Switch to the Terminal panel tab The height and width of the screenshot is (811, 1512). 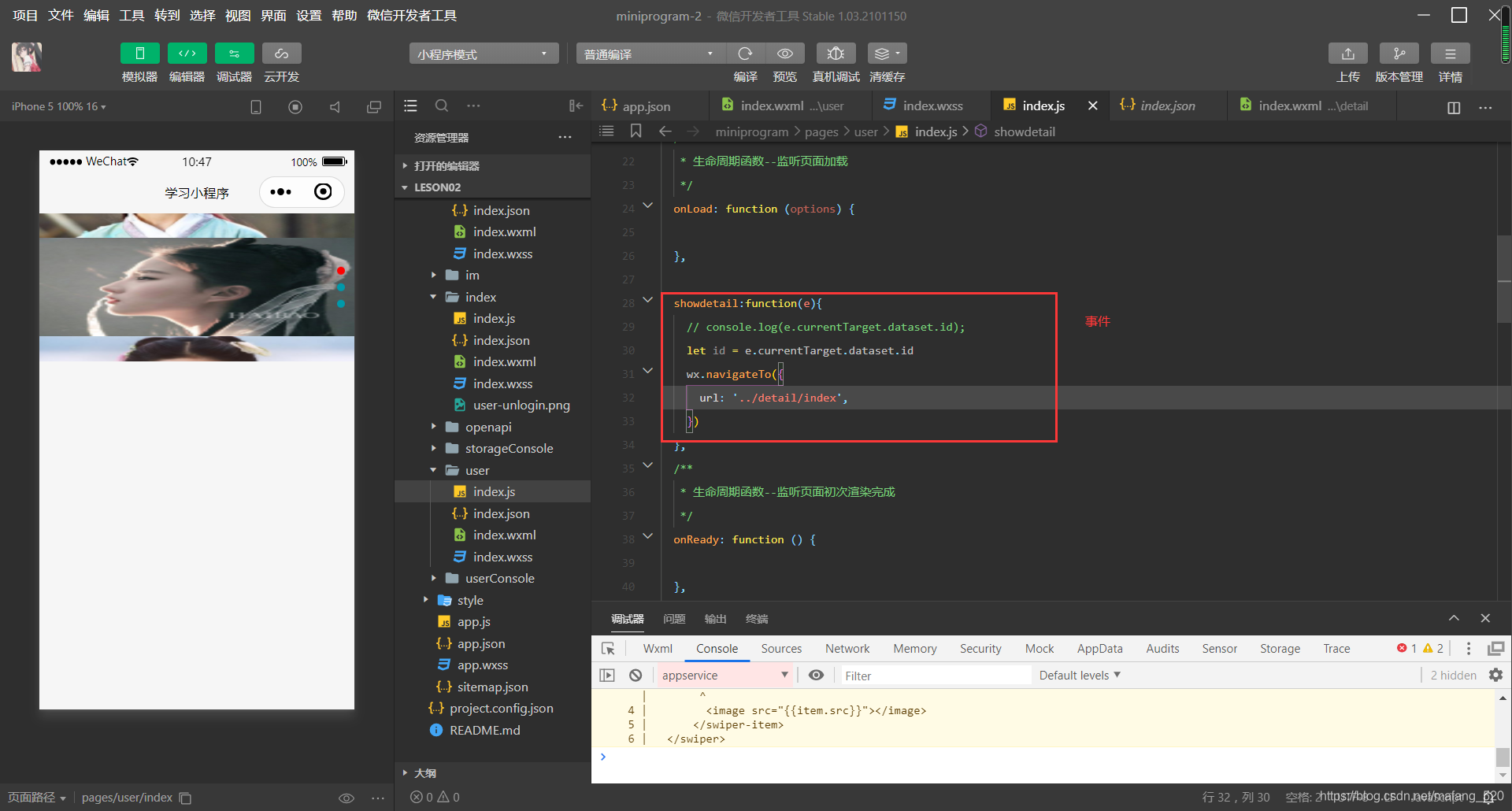point(757,619)
